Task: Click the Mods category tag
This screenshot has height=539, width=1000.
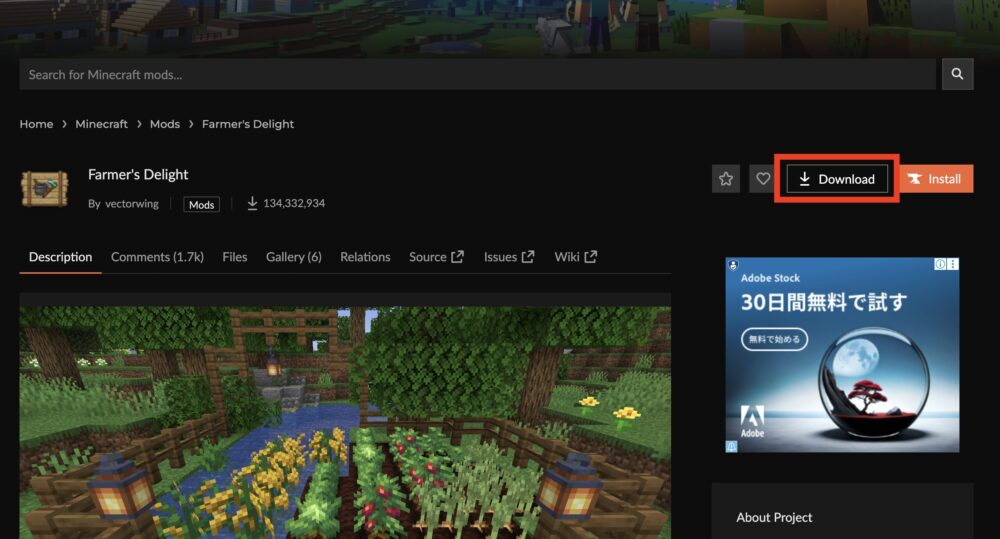Action: click(202, 204)
